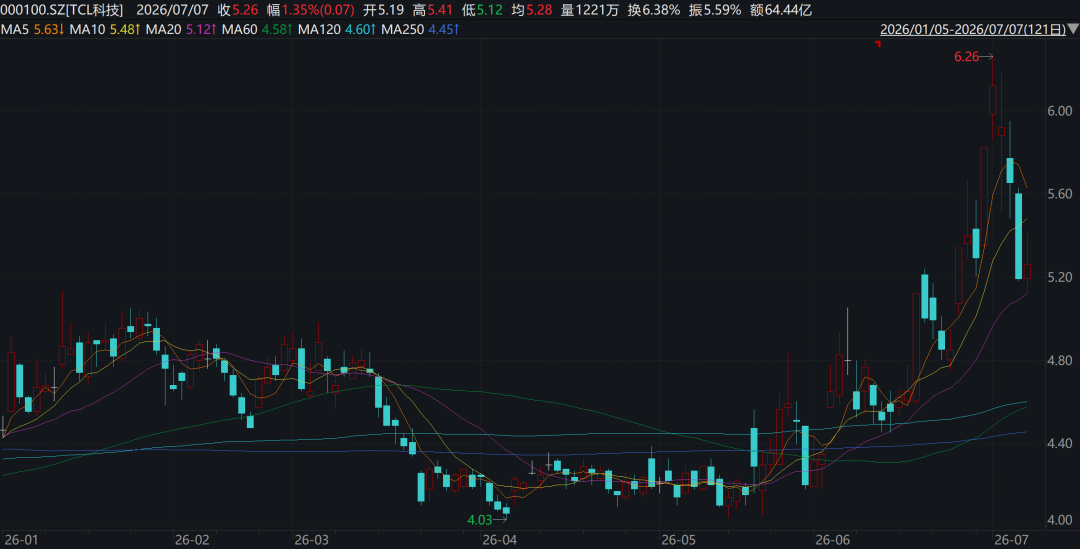
Task: Click the 26-06 date axis label
Action: [x=833, y=539]
